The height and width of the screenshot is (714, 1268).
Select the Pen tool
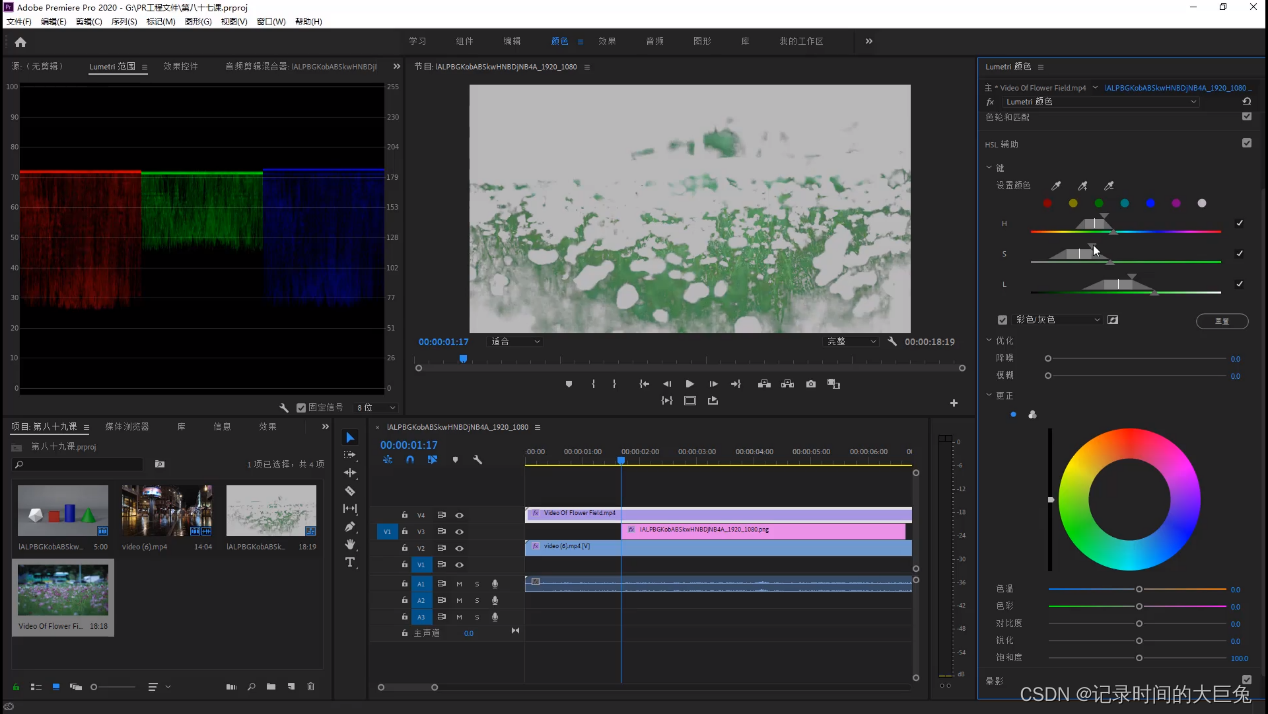(x=350, y=527)
